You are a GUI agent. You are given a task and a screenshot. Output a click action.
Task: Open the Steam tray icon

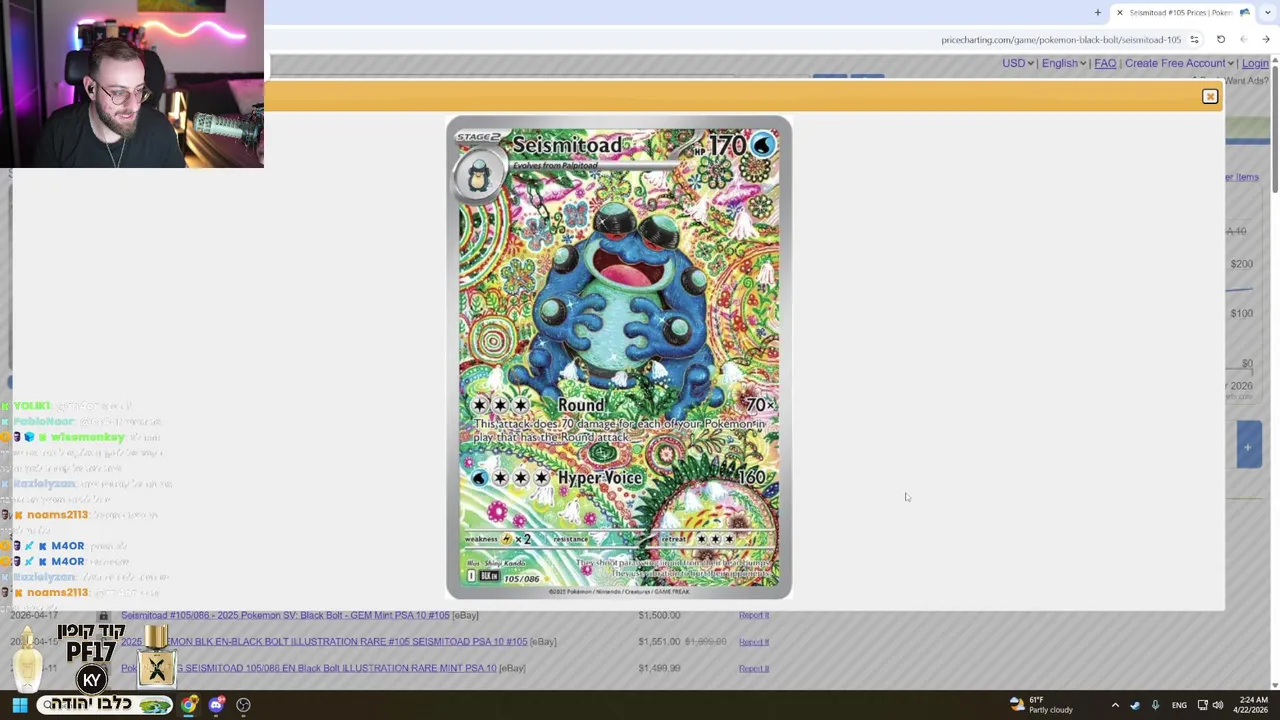[x=1135, y=705]
